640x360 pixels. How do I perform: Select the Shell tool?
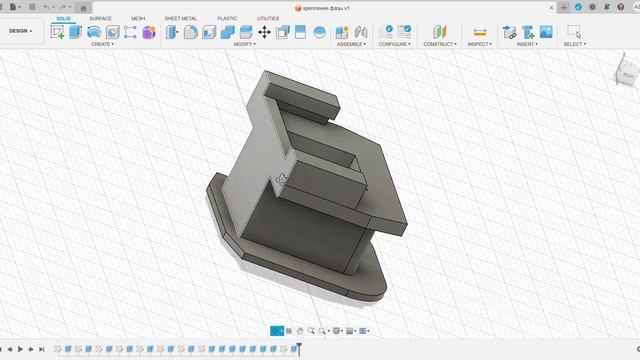(209, 32)
